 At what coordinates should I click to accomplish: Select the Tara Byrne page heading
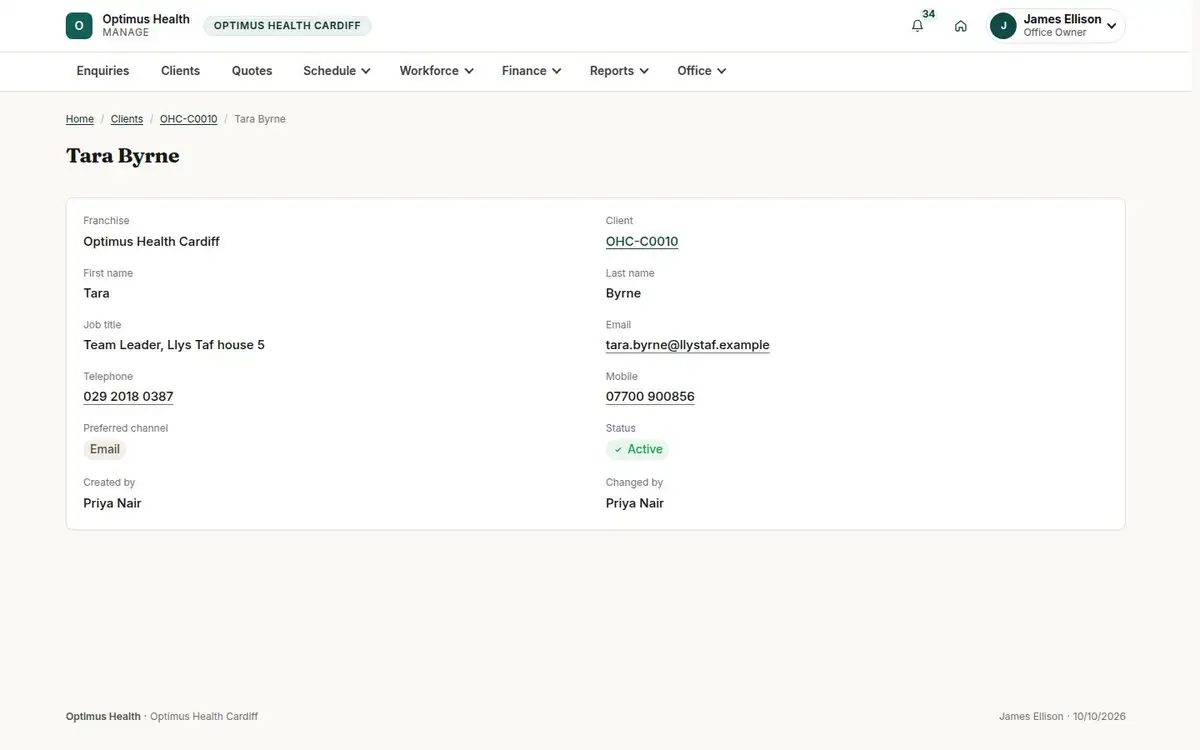pyautogui.click(x=123, y=156)
